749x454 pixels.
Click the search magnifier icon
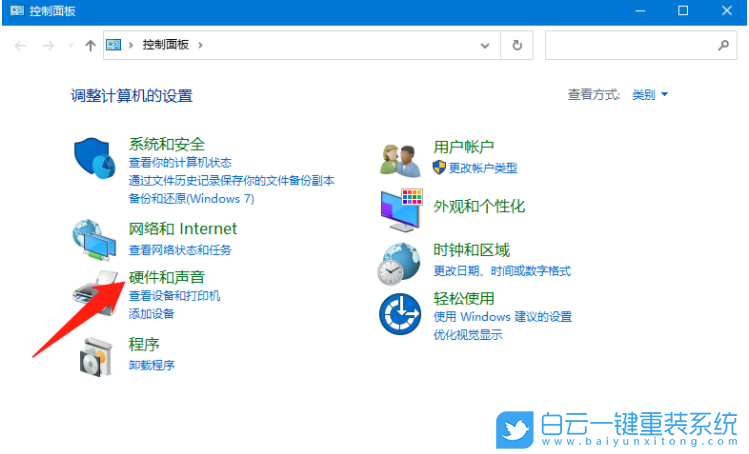pyautogui.click(x=723, y=45)
